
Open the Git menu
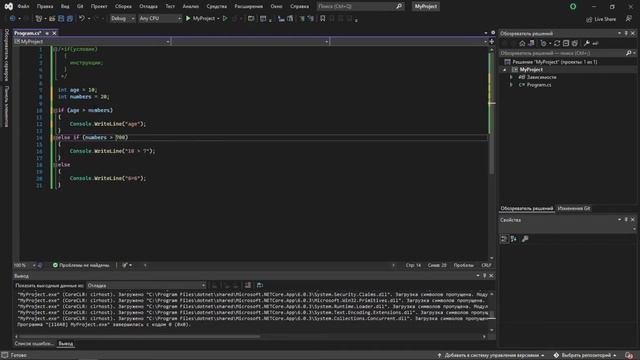click(x=80, y=6)
